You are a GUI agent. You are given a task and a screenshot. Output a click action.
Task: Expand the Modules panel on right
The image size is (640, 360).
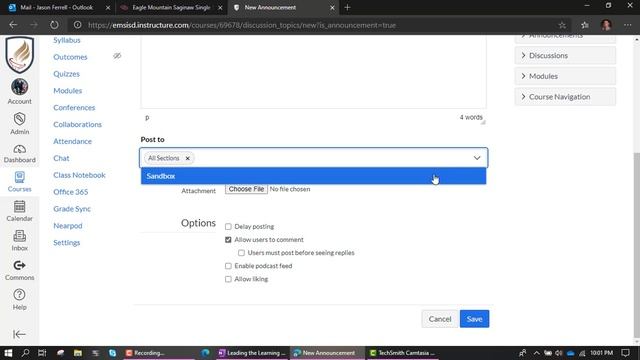tap(565, 76)
